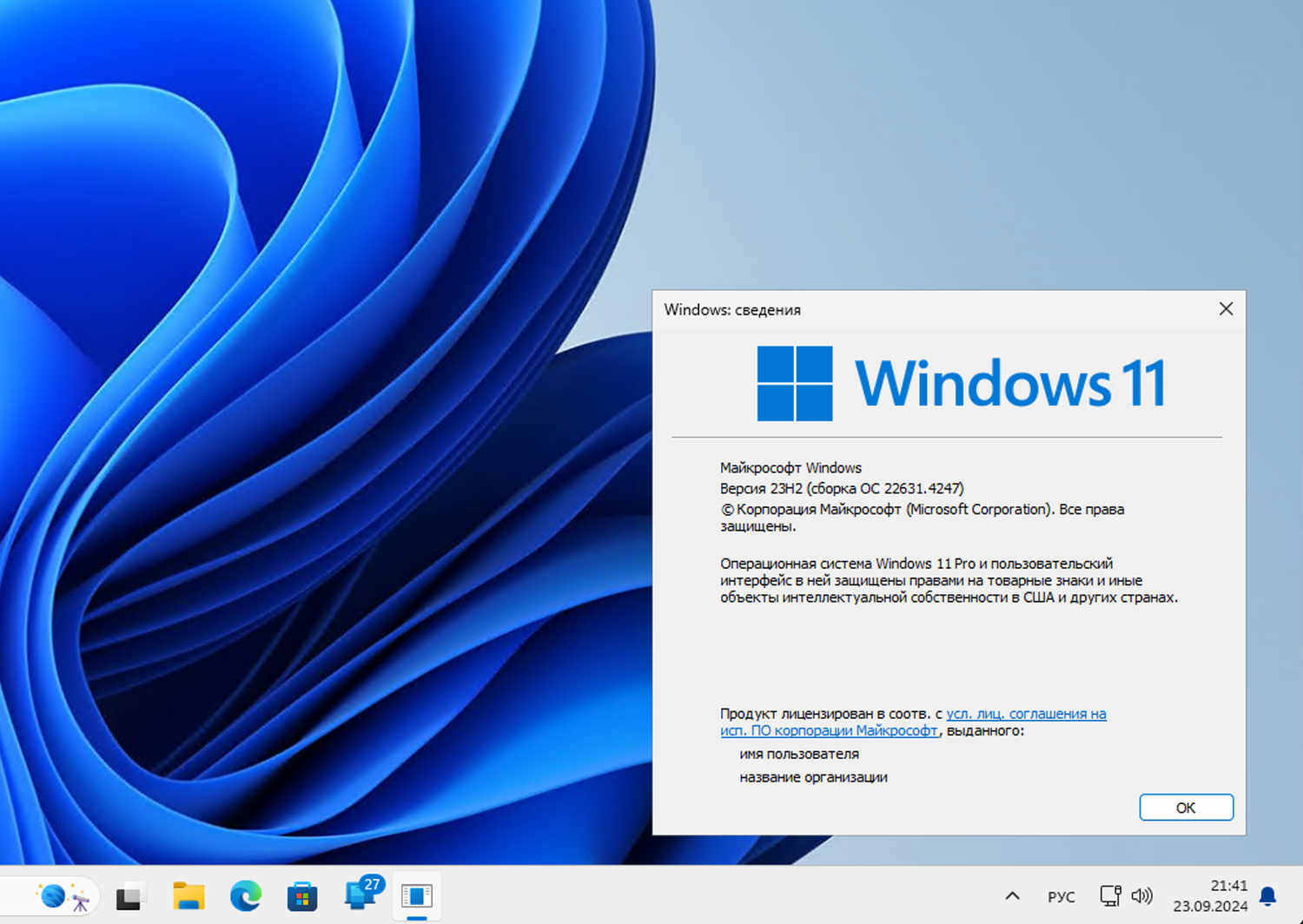The width and height of the screenshot is (1303, 924).
Task: Switch keyboard language via РУС indicator
Action: coord(1061,896)
